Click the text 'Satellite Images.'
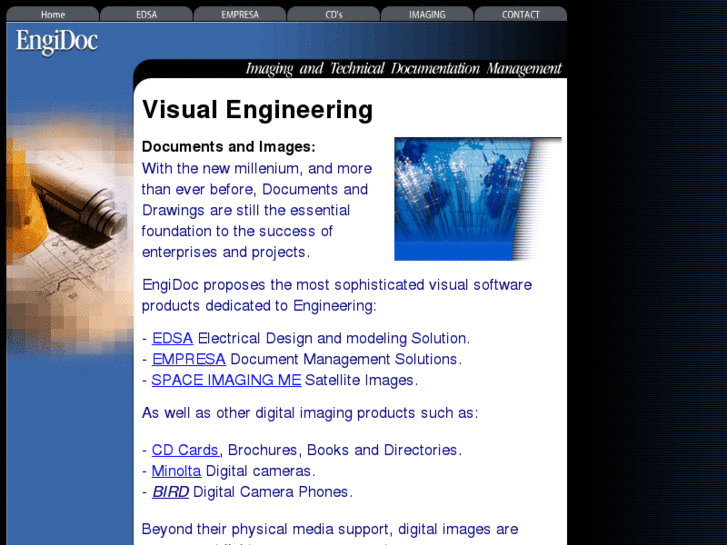The image size is (727, 545). pos(361,380)
